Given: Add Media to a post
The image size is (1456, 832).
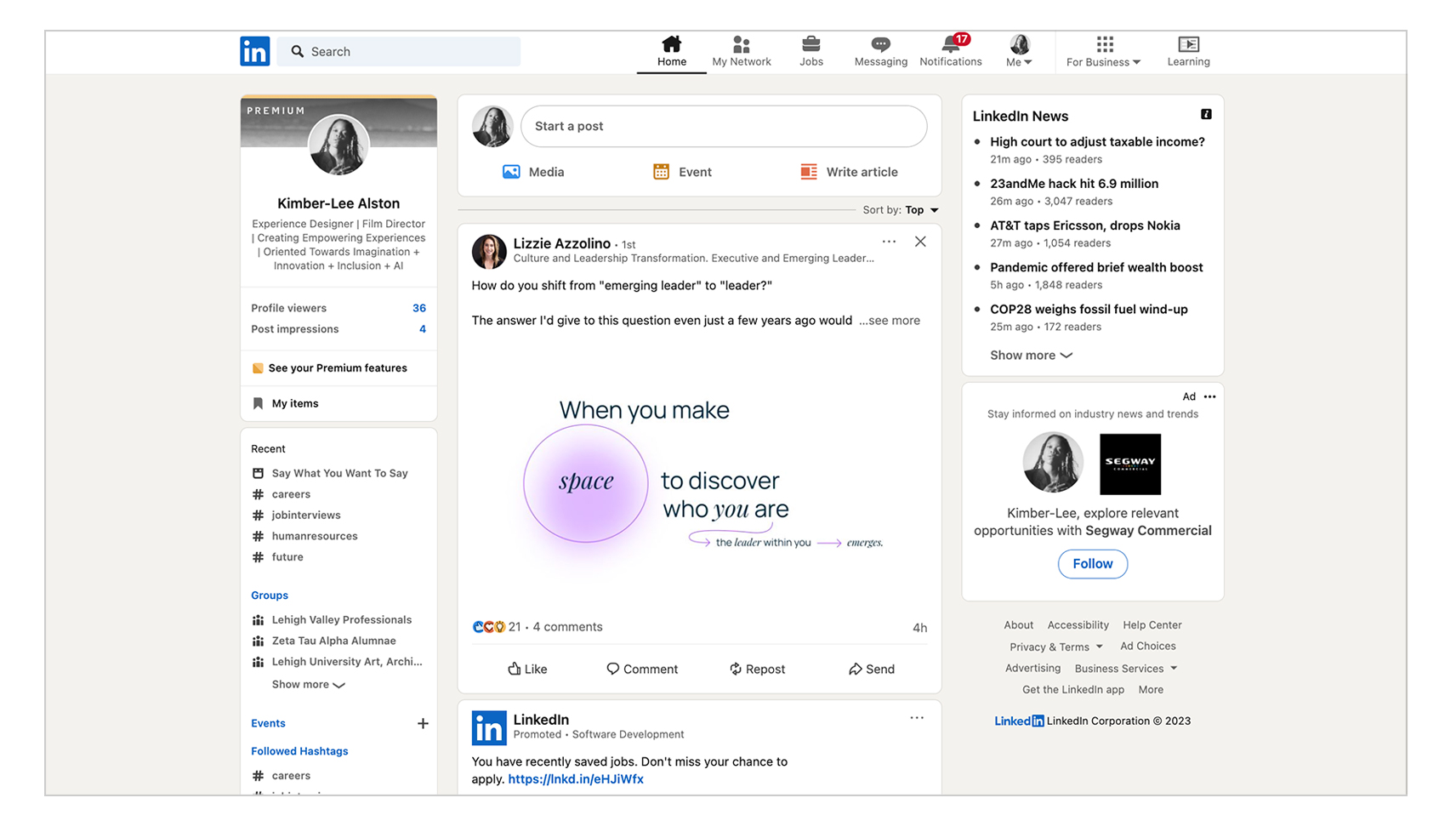Looking at the screenshot, I should point(533,172).
